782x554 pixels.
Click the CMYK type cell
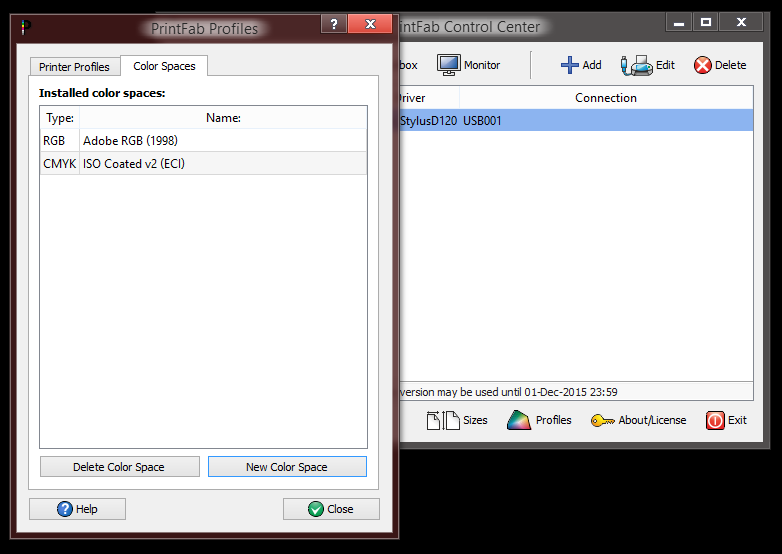click(x=60, y=164)
